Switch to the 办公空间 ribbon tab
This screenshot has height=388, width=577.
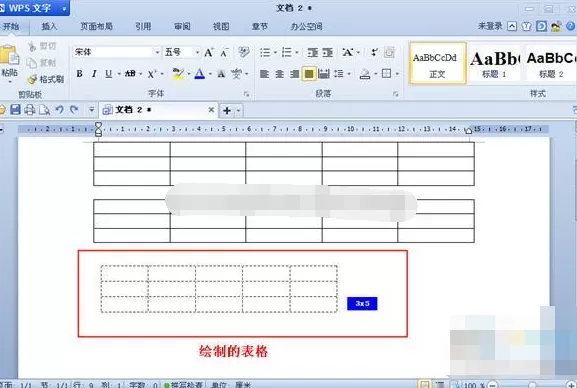point(307,27)
